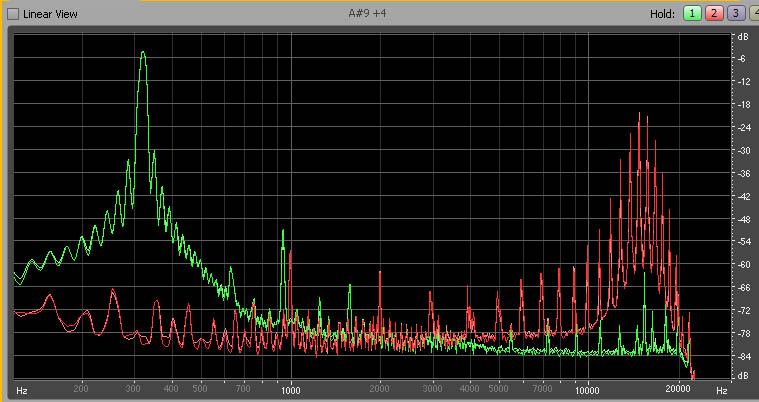The width and height of the screenshot is (759, 402).
Task: Click the 'Linear View' label text
Action: 52,13
